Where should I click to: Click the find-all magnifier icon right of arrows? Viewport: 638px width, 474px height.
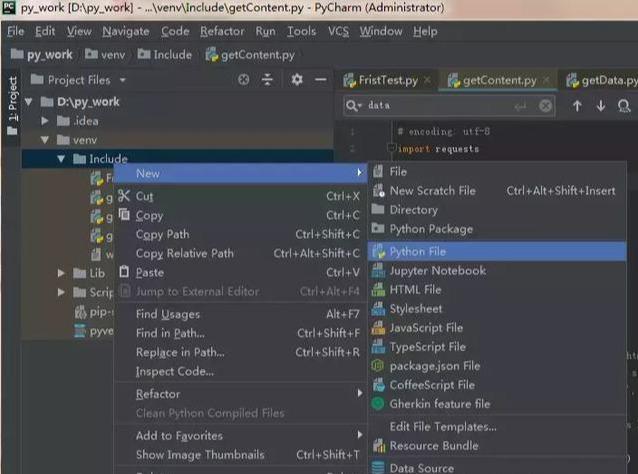(x=623, y=106)
